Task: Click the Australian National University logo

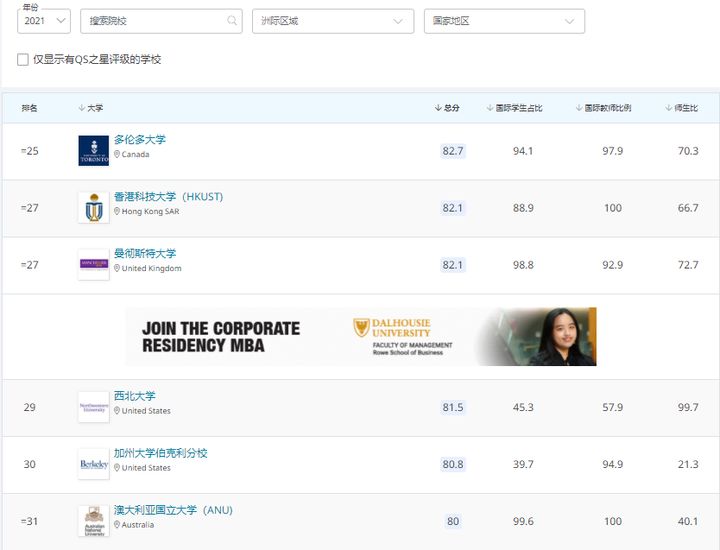Action: pos(94,521)
